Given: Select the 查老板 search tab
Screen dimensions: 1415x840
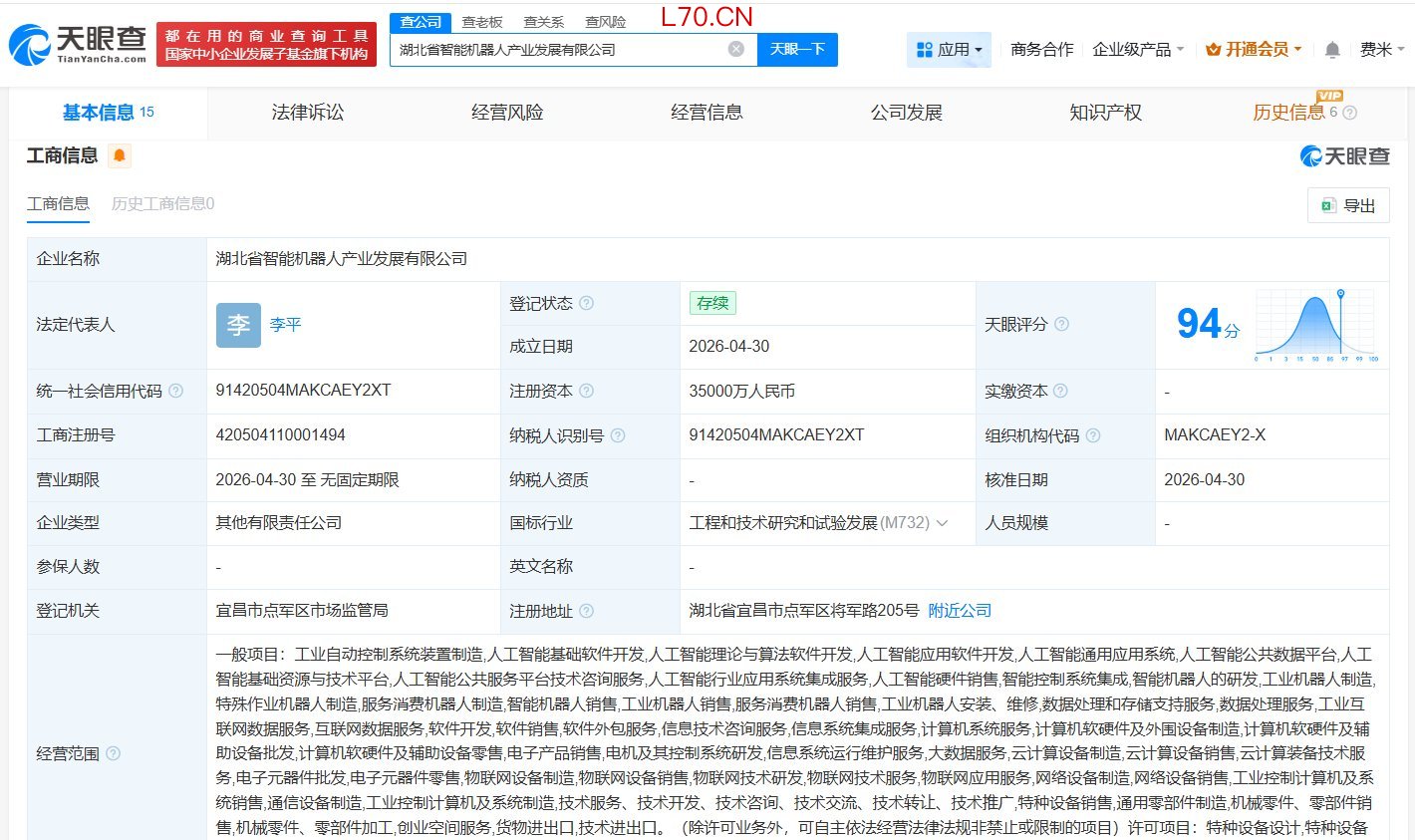Looking at the screenshot, I should pos(482,21).
